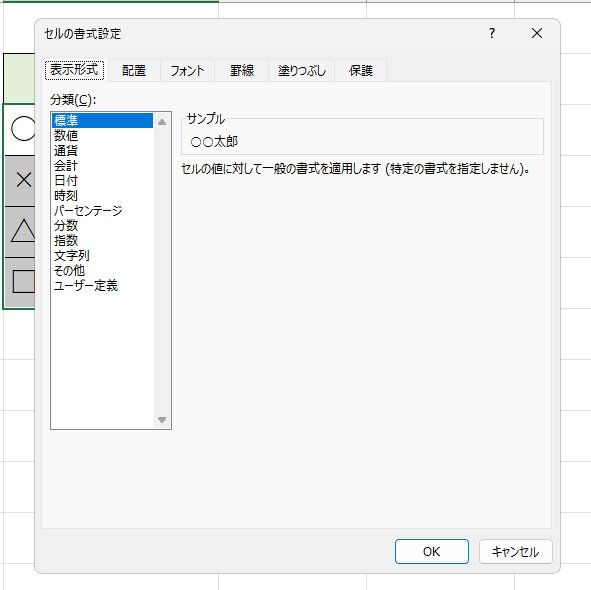Click the category list scroll down arrow

[162, 420]
